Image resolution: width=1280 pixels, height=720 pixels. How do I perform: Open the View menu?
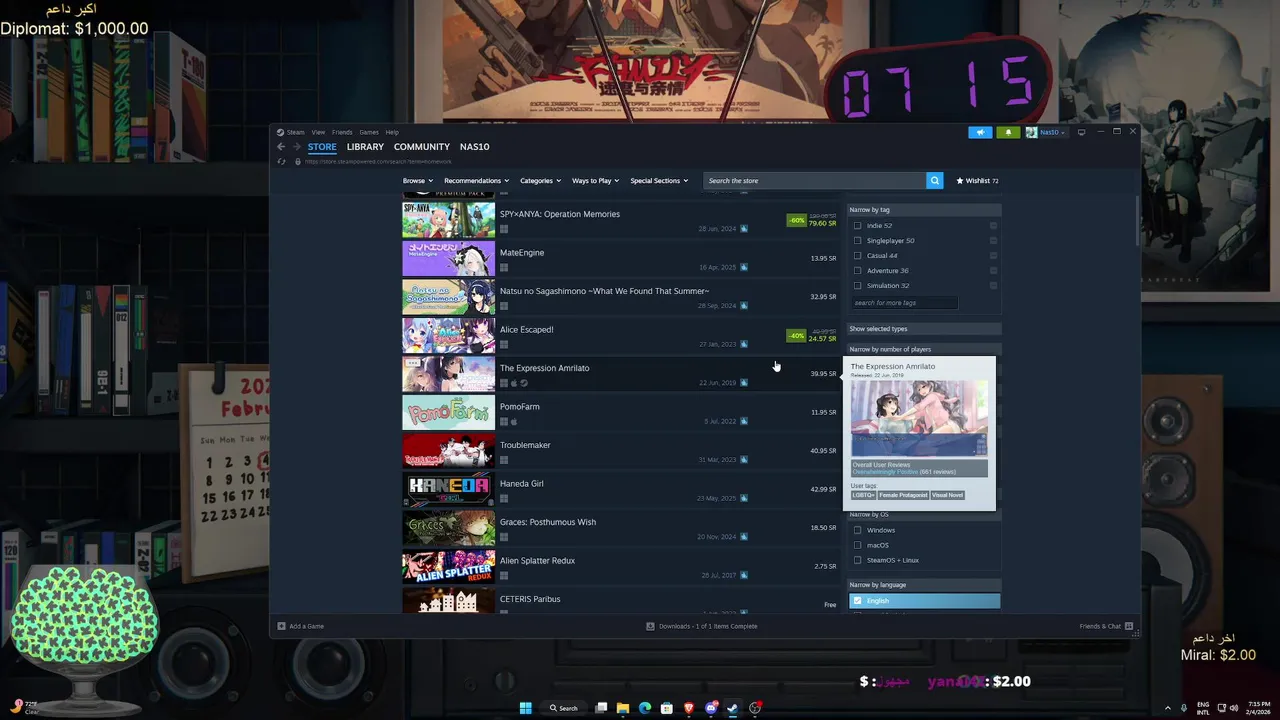(x=318, y=132)
